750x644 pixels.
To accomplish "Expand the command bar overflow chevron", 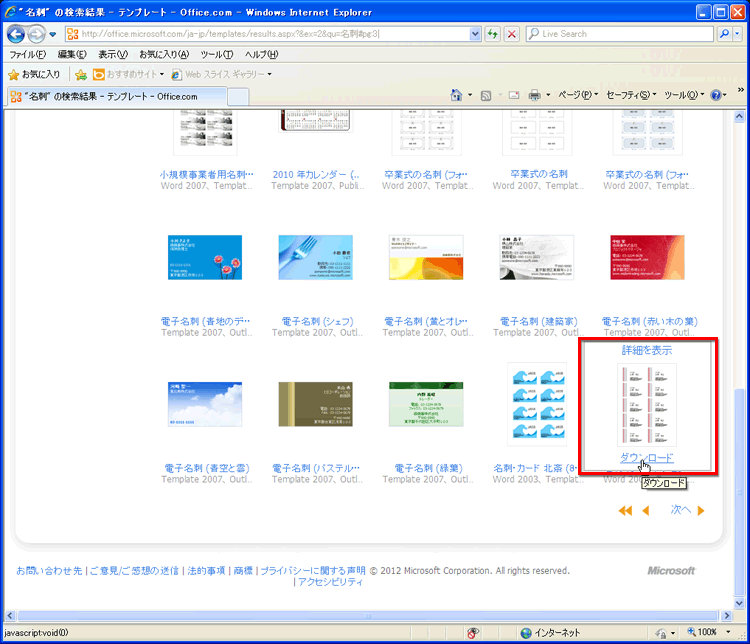I will [740, 90].
